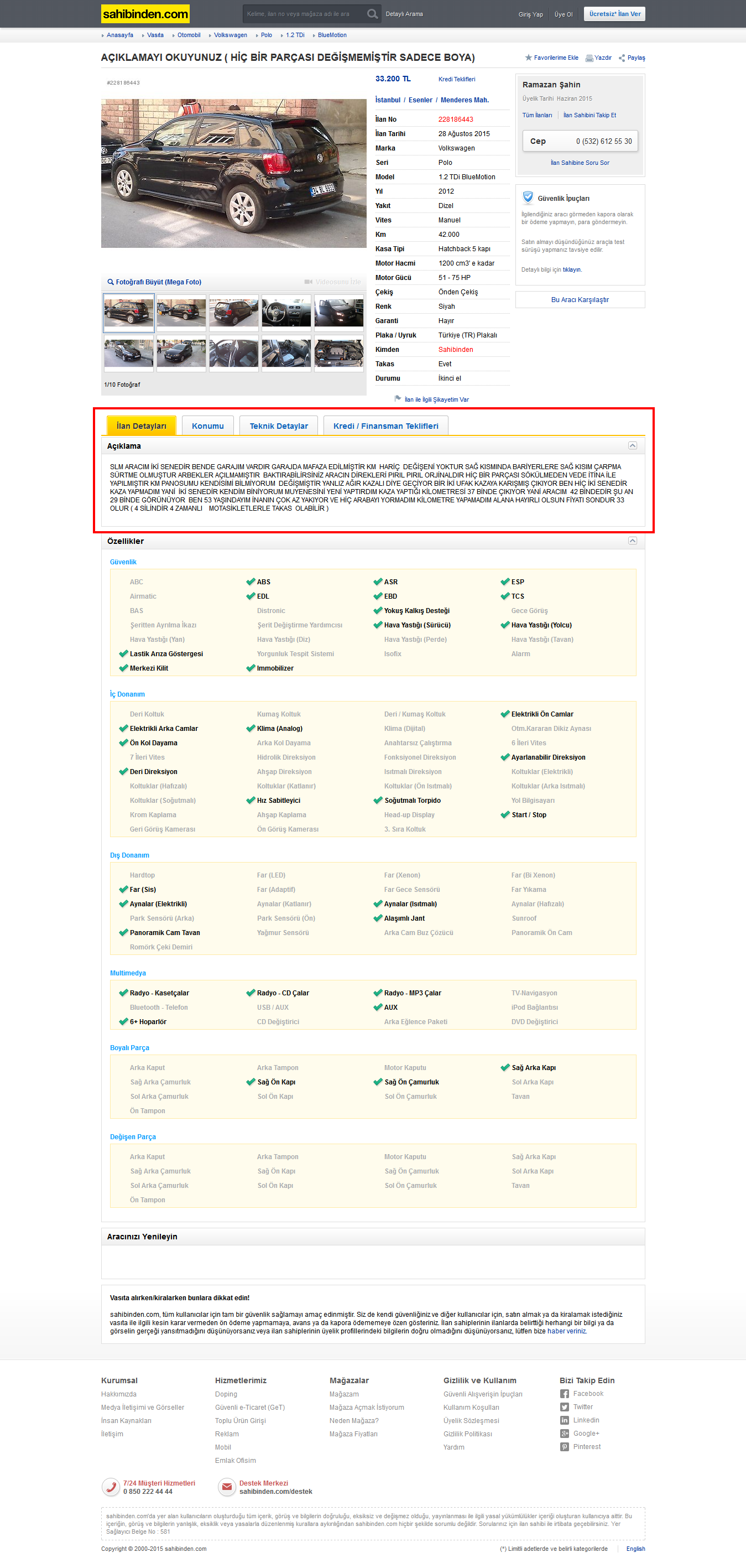Click Anasayfa in the breadcrumb
Screen dimensions: 746x1568
(x=120, y=35)
